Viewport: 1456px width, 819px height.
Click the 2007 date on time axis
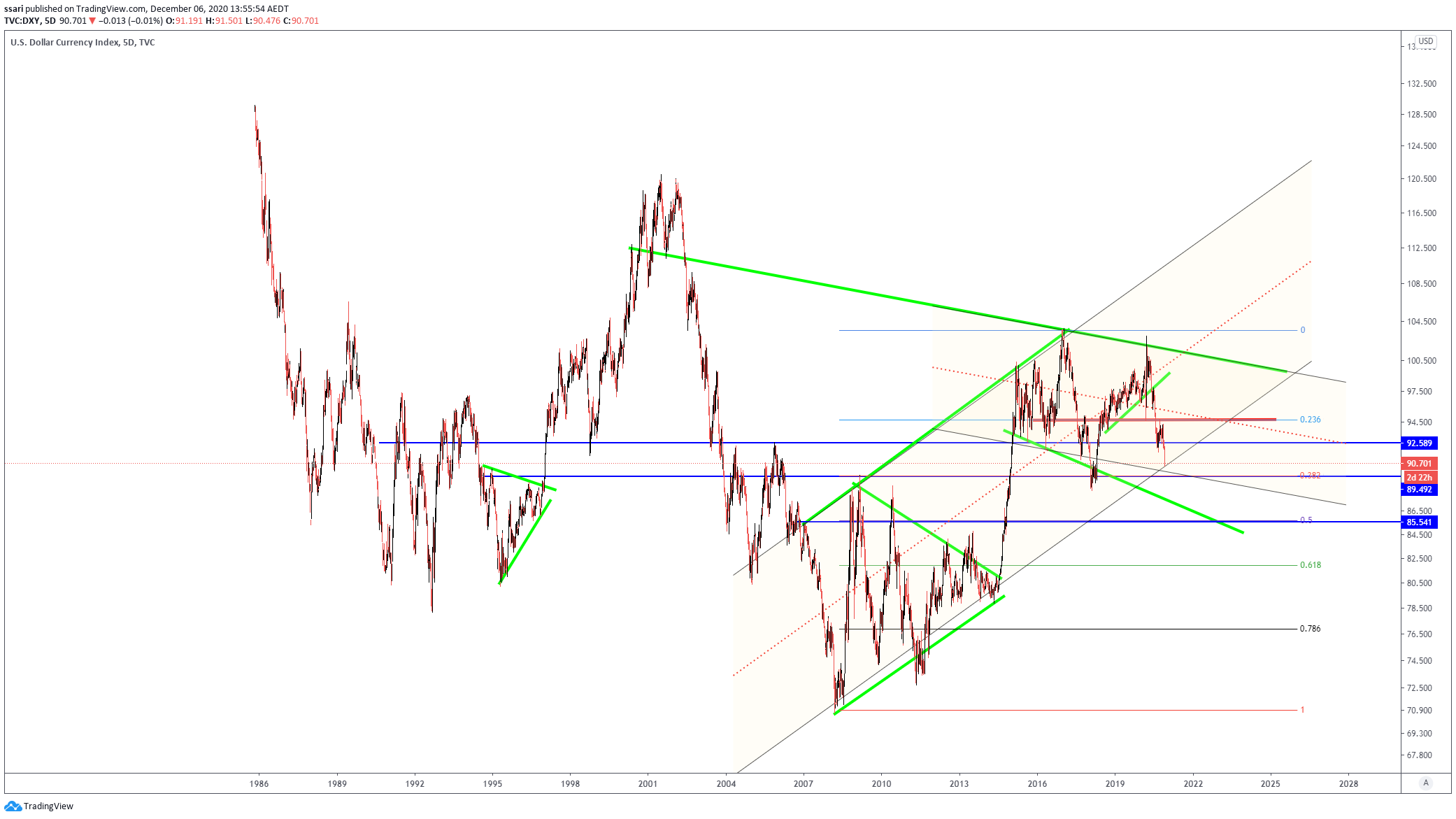pos(804,784)
